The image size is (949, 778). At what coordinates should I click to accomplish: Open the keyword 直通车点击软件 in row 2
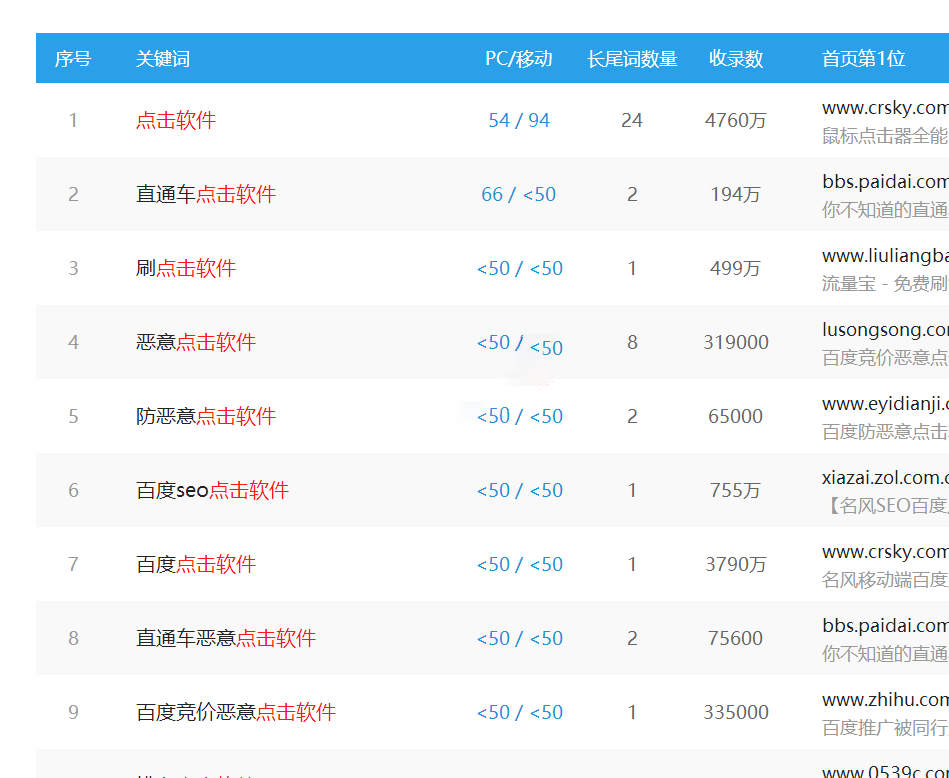click(x=206, y=194)
